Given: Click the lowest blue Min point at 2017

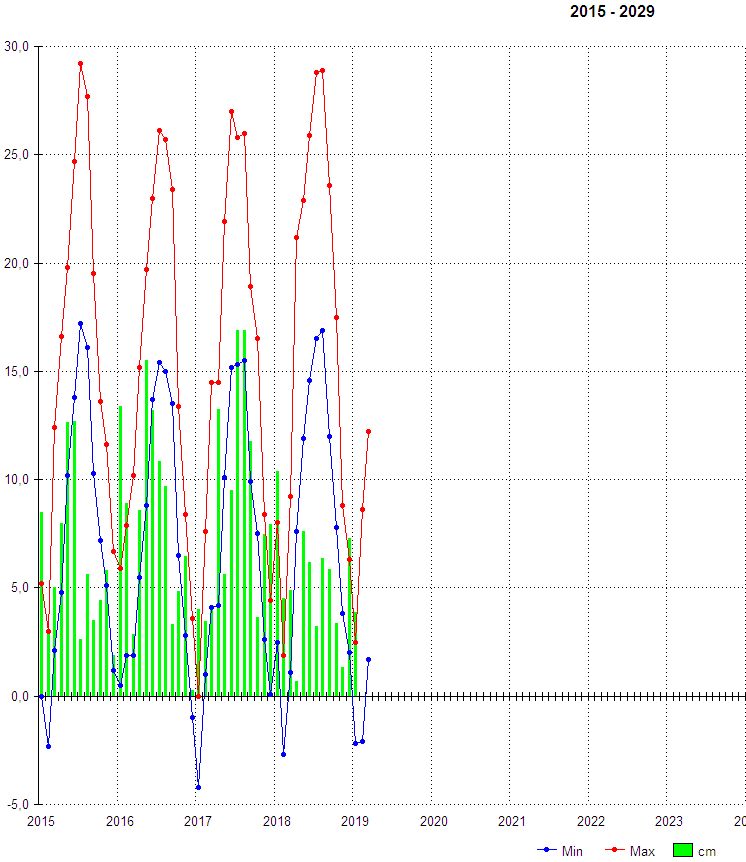Looking at the screenshot, I should 198,787.
